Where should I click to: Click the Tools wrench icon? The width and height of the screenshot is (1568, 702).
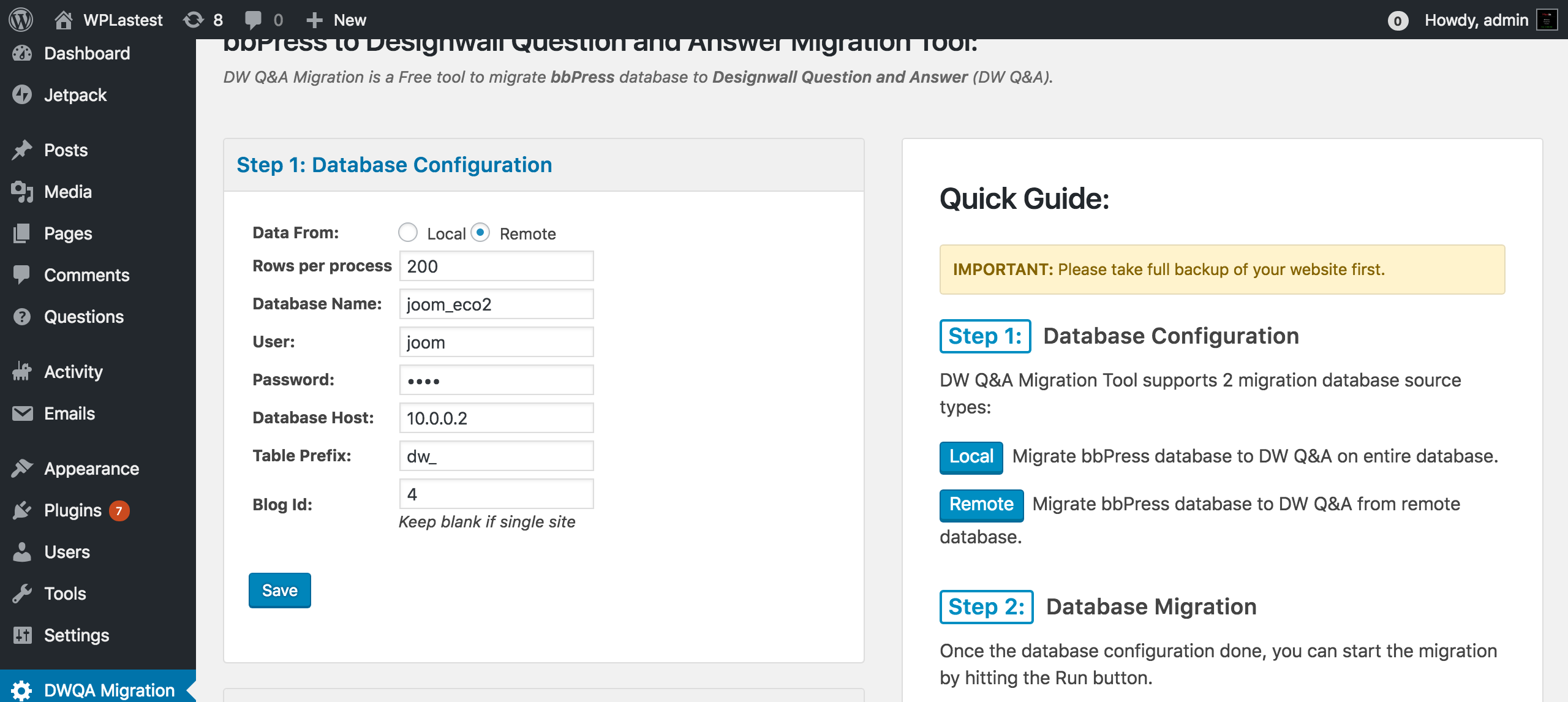22,594
